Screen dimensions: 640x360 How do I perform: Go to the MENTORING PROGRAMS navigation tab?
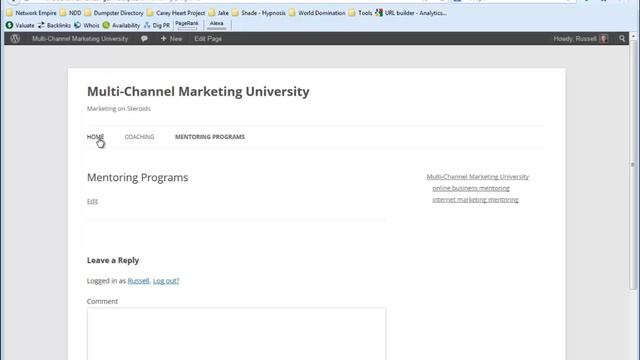210,137
